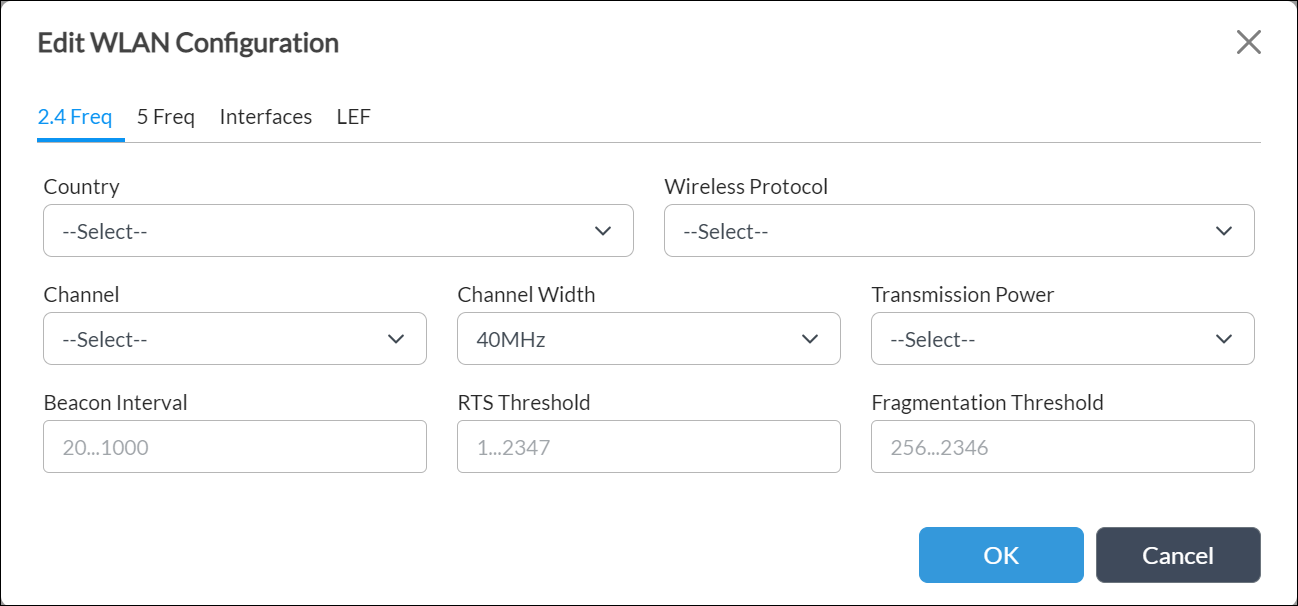Click the dialog close X icon
The image size is (1298, 606).
[1249, 42]
